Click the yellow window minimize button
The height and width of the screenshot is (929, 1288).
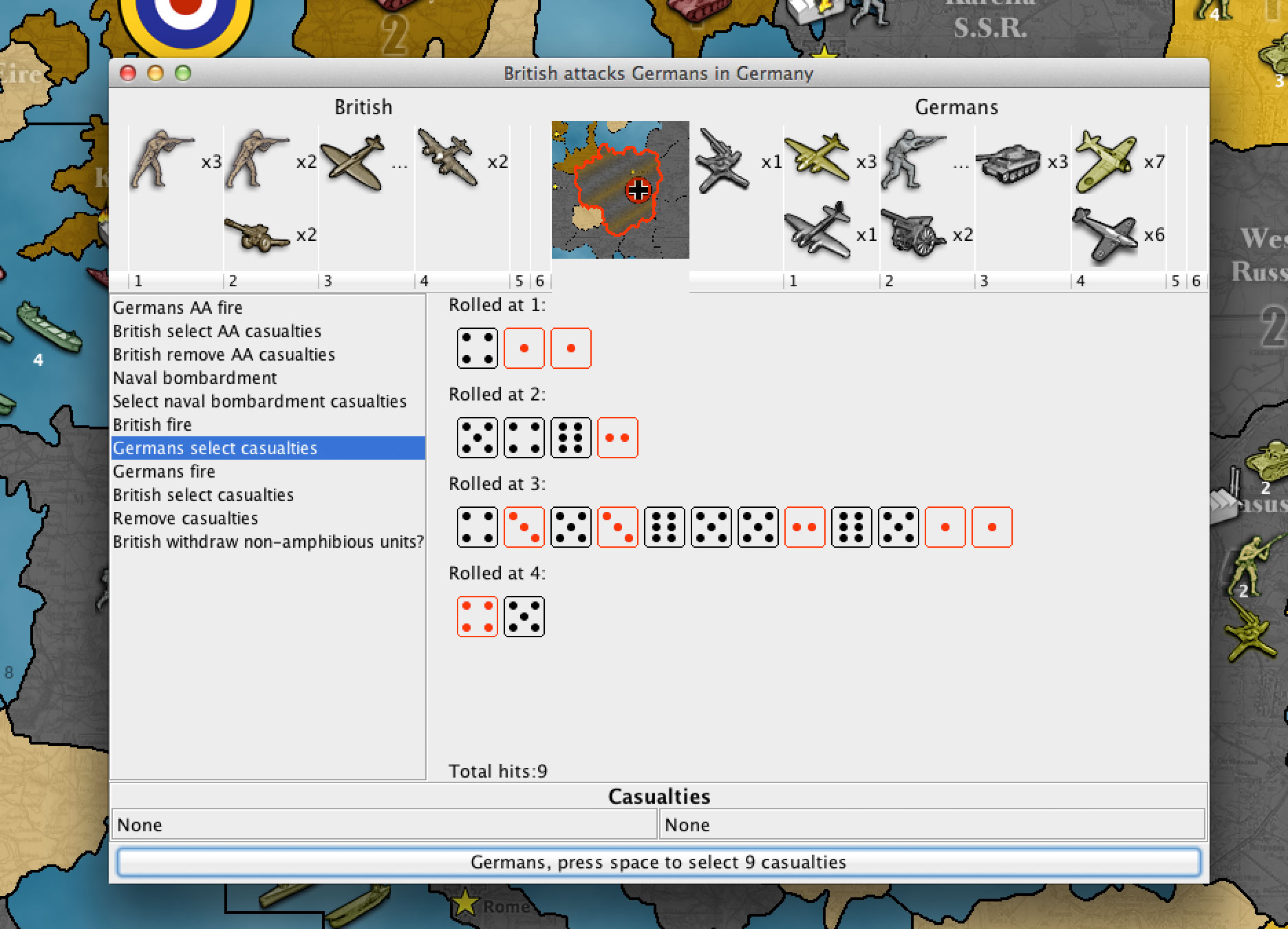click(155, 73)
